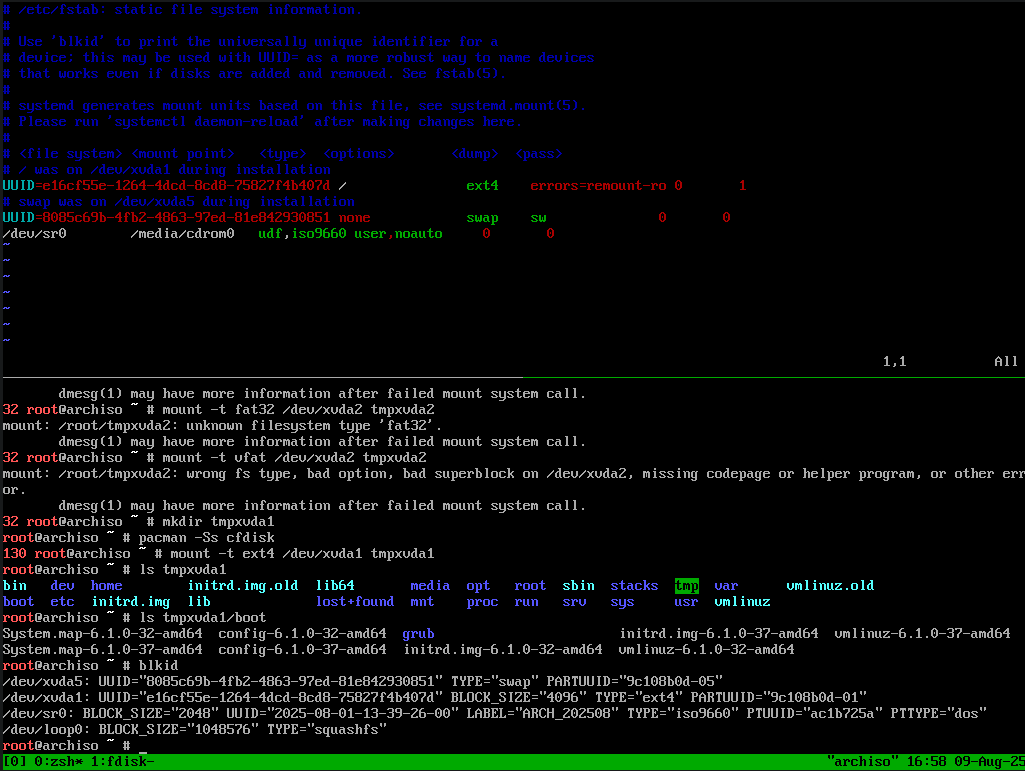
Task: Click the "archiso" hostname in tmux status bar
Action: (x=864, y=762)
